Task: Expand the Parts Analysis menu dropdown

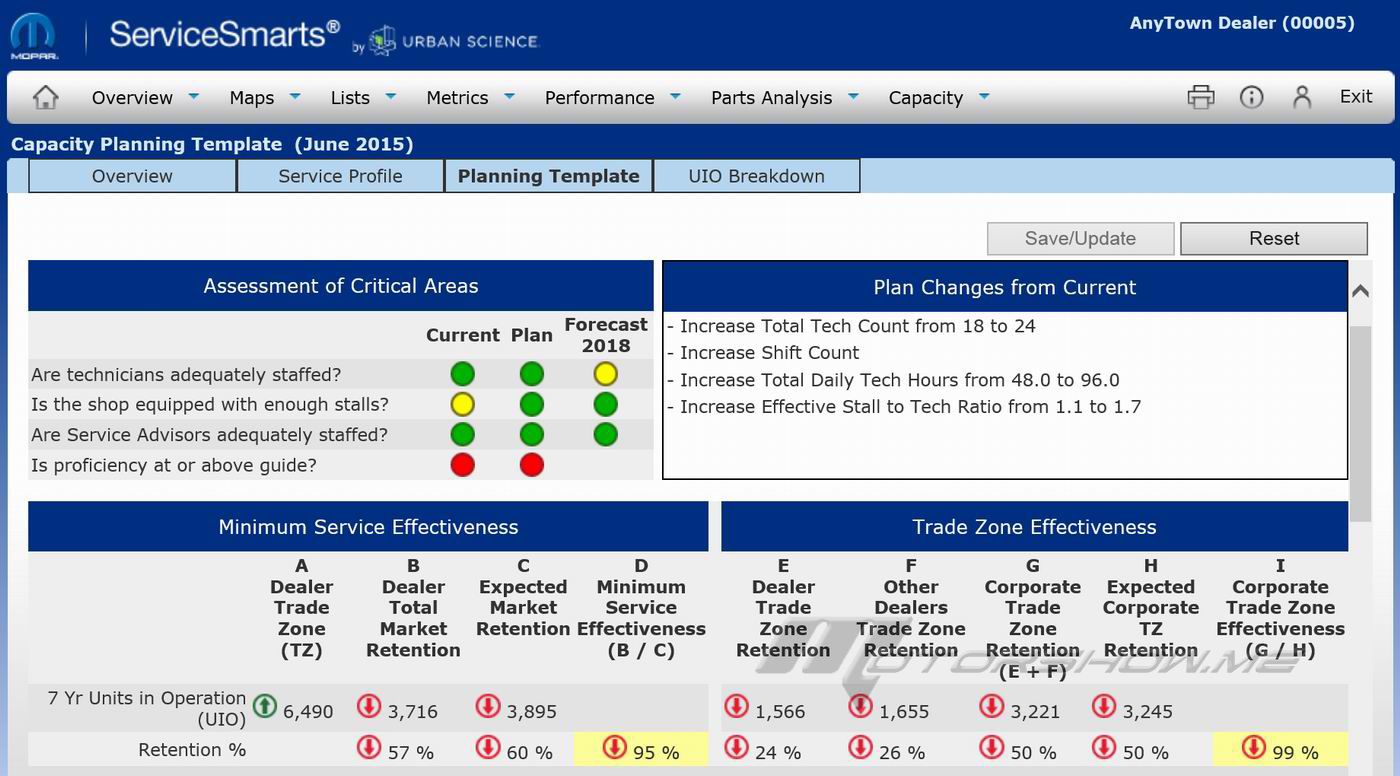Action: click(x=853, y=96)
